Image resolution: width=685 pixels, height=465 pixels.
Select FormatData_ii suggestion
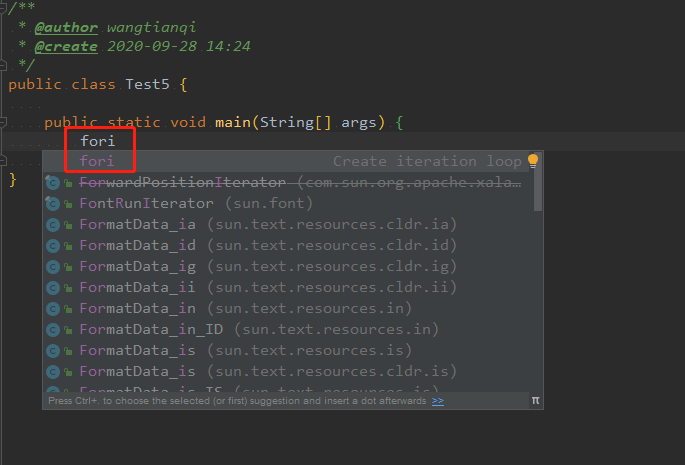[x=285, y=287]
